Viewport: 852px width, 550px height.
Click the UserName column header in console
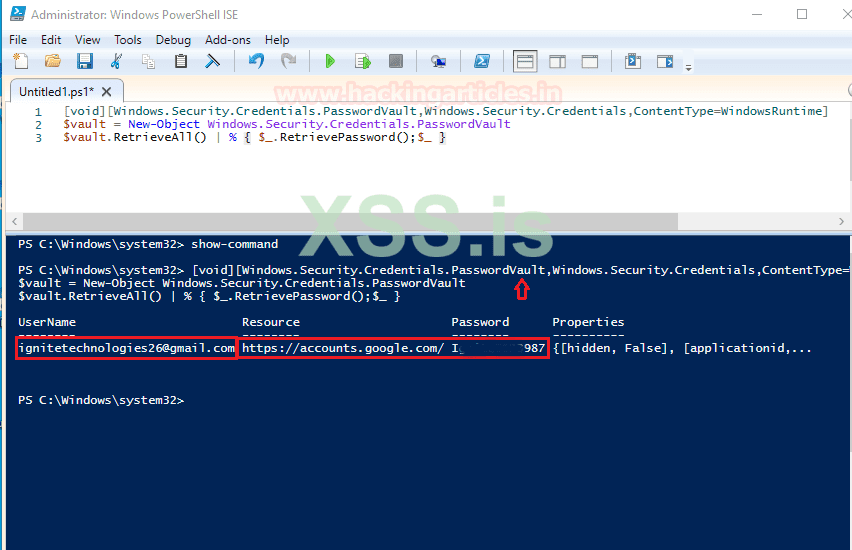[x=47, y=322]
